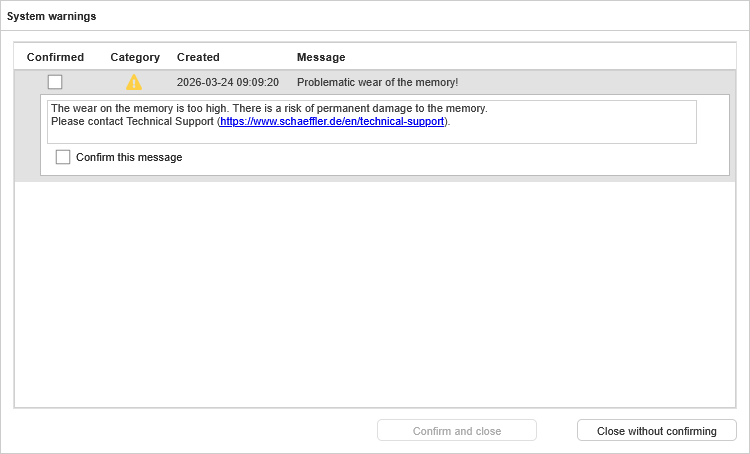The height and width of the screenshot is (454, 750).
Task: Tick the Confirmed checkbox in the warning row
Action: (55, 82)
